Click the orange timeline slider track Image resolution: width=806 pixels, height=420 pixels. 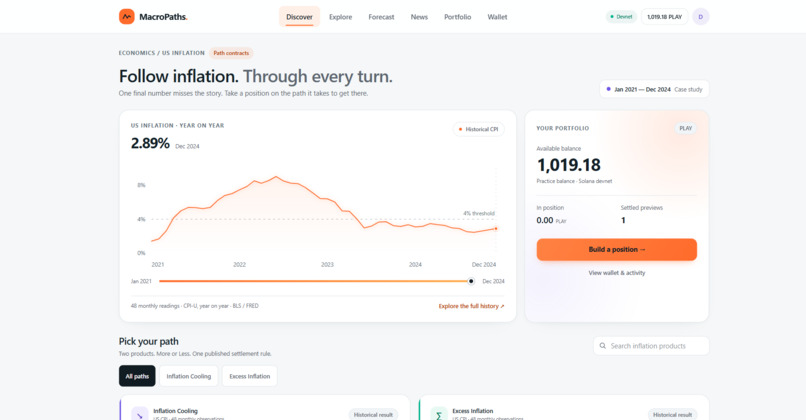click(315, 281)
